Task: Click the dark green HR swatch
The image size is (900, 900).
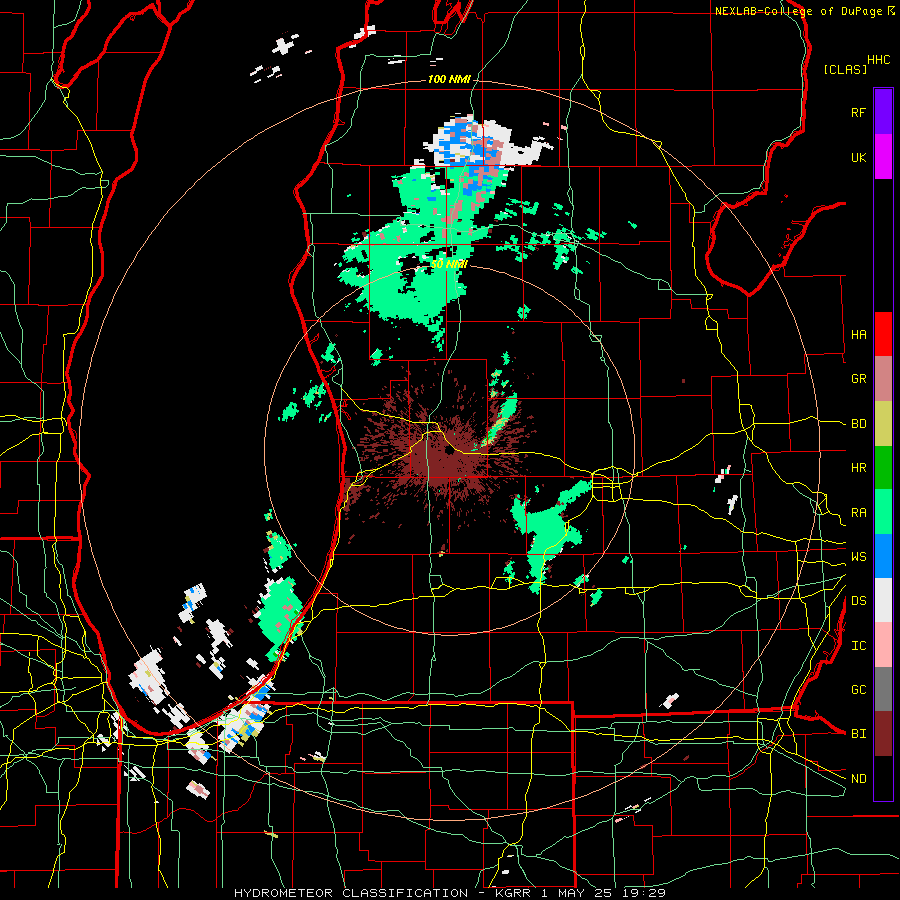Action: [883, 468]
